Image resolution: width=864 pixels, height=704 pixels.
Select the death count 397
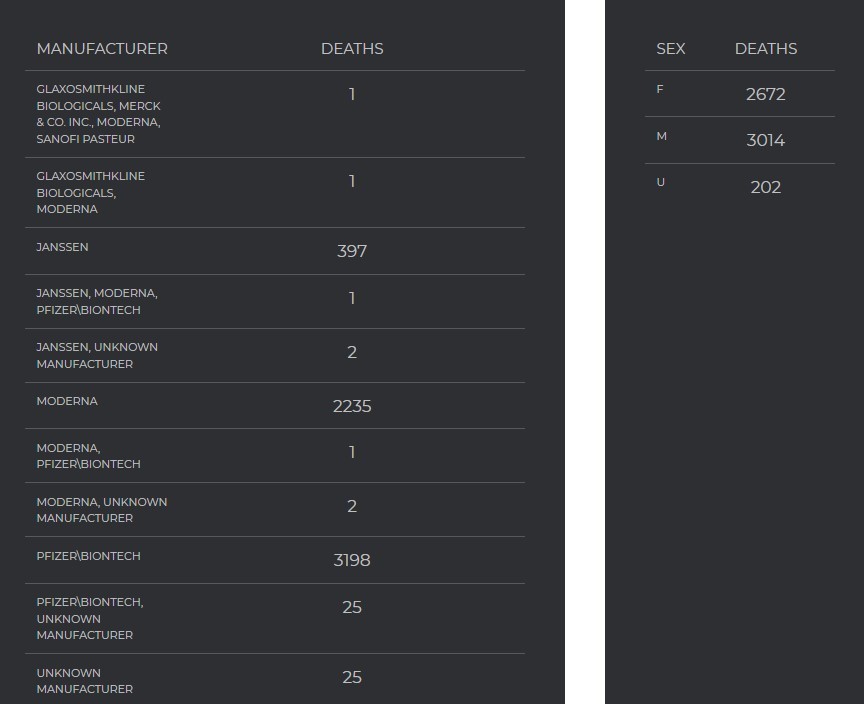352,251
